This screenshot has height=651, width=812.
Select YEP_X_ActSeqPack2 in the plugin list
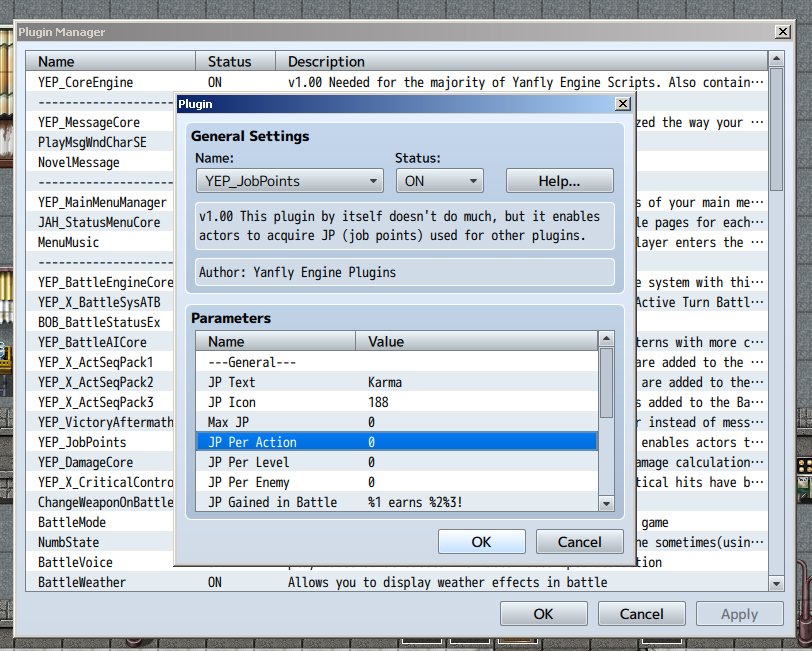tap(96, 382)
